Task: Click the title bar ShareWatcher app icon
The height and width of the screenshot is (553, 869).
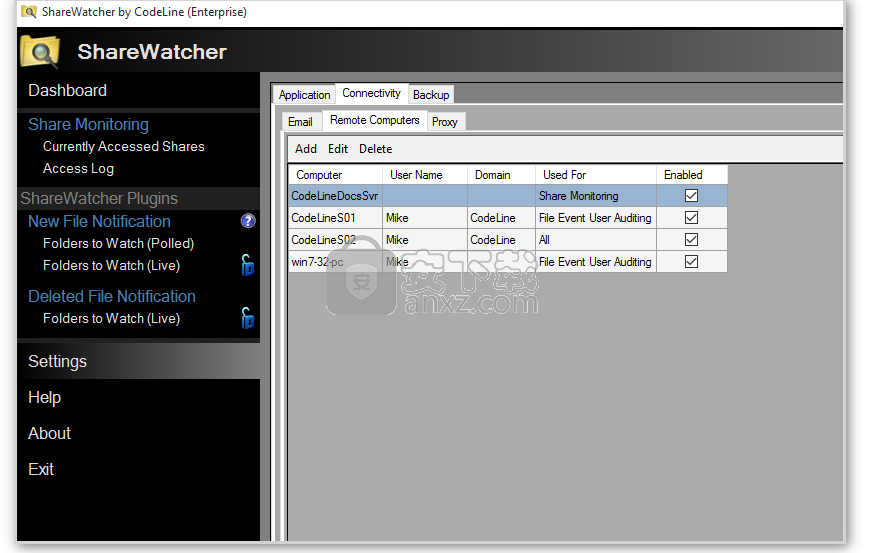Action: click(x=29, y=12)
